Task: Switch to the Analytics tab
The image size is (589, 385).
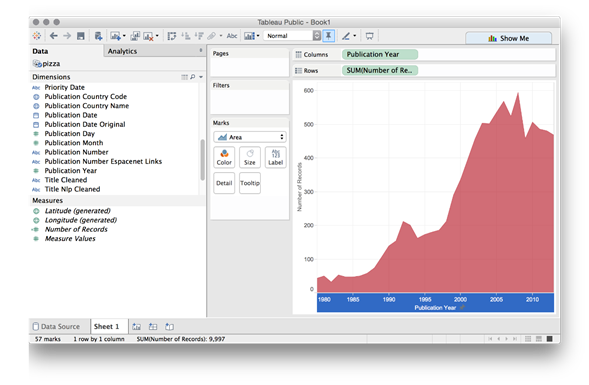Action: 122,51
